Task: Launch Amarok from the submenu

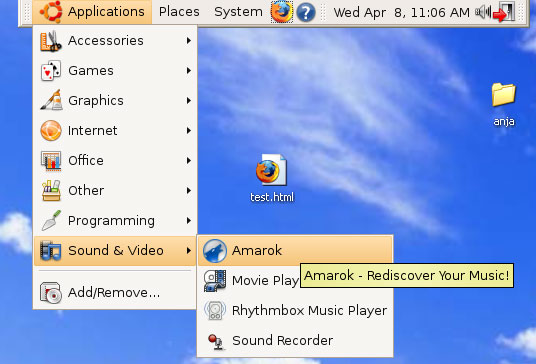Action: pos(295,251)
